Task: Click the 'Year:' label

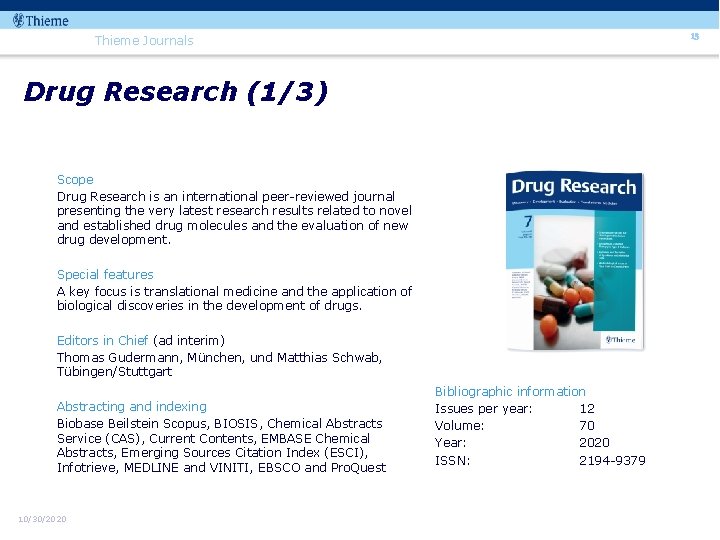Action: click(450, 443)
